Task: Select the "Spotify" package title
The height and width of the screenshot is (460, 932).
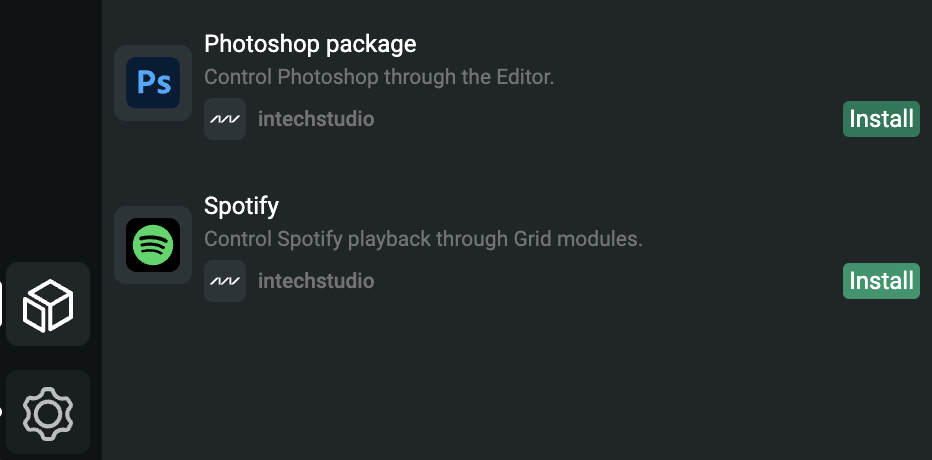Action: (x=241, y=206)
